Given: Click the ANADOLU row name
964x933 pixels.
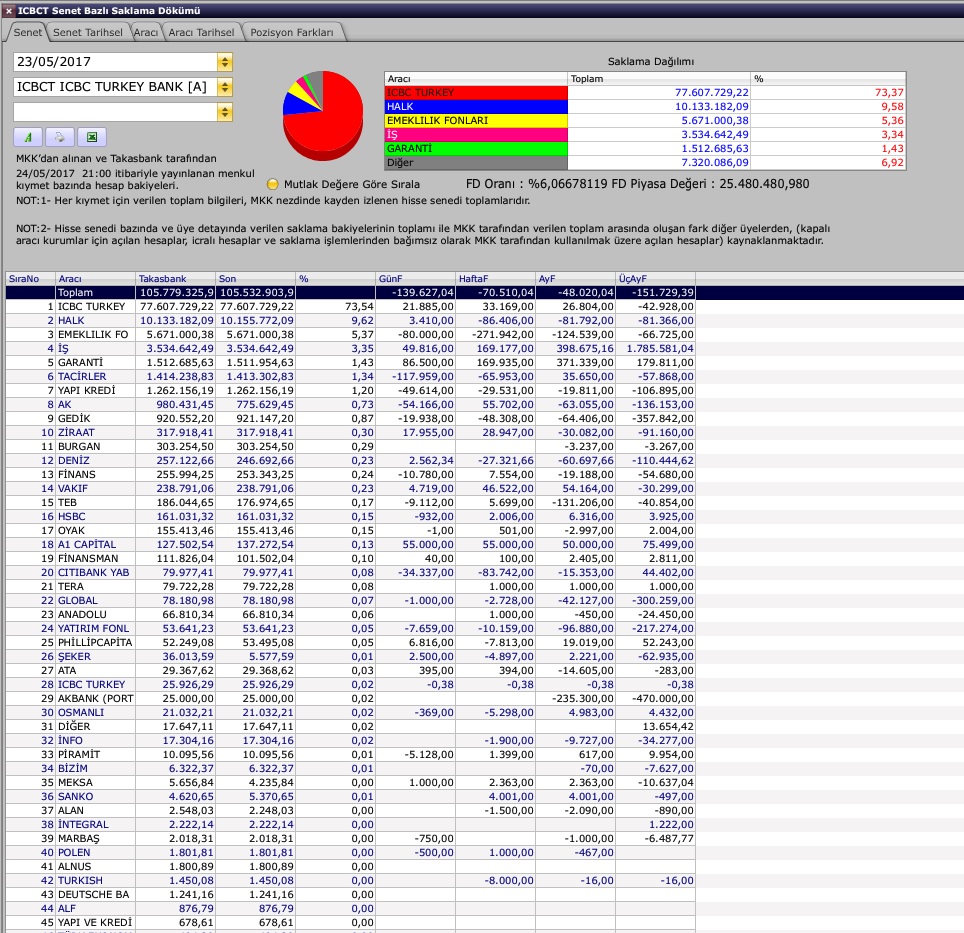Looking at the screenshot, I should [82, 615].
